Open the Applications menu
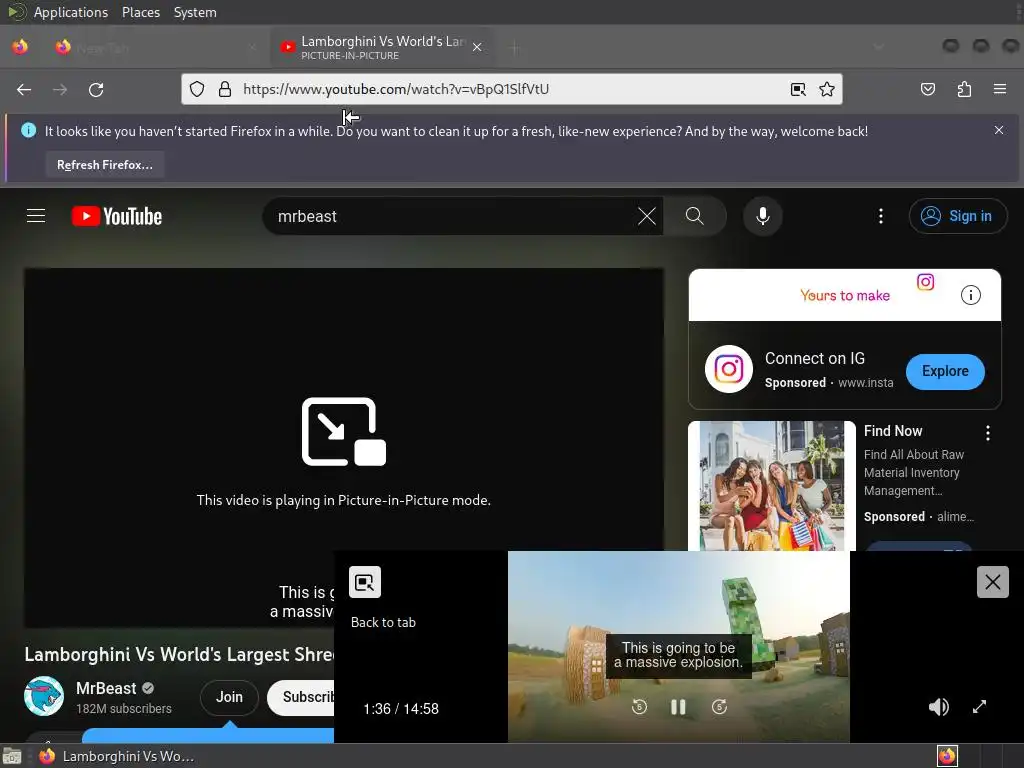1024x768 pixels. click(x=71, y=12)
